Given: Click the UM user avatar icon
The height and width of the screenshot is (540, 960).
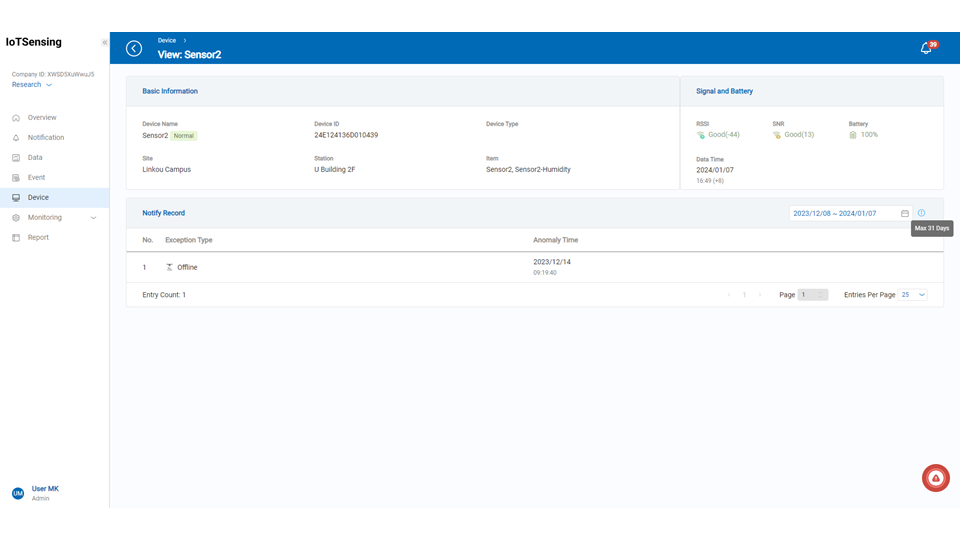Looking at the screenshot, I should coord(17,493).
